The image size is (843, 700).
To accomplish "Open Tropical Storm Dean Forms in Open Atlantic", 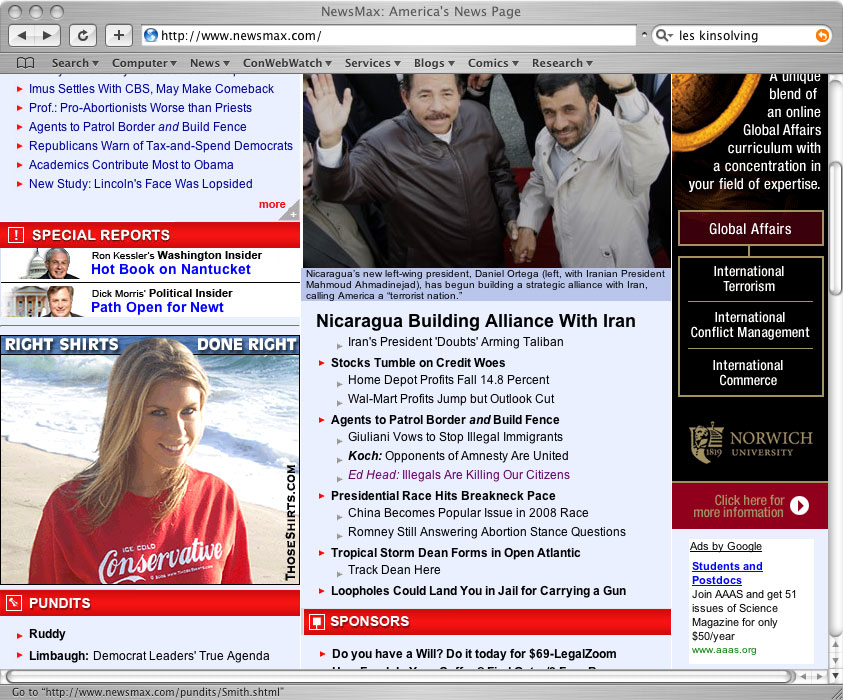I will (x=455, y=553).
